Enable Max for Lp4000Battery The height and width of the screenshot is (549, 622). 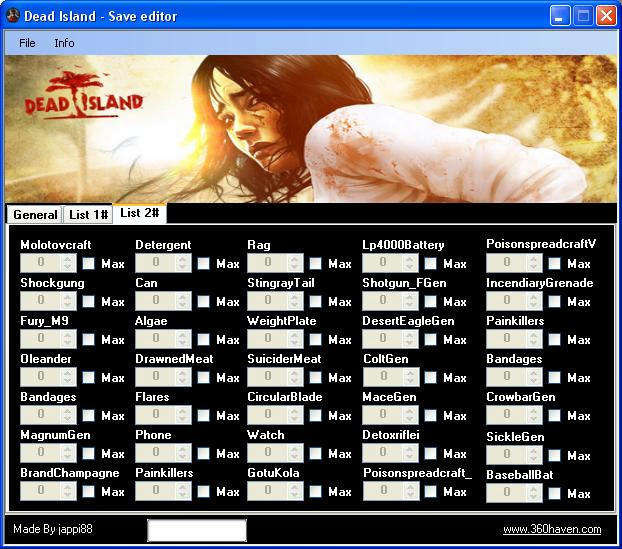coord(430,263)
